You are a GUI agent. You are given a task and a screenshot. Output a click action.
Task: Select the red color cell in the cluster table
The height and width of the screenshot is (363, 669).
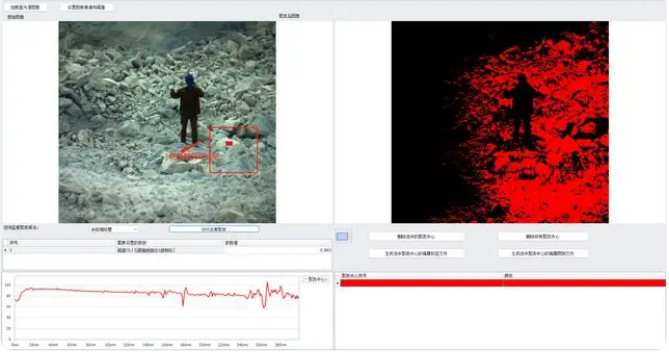[584, 283]
